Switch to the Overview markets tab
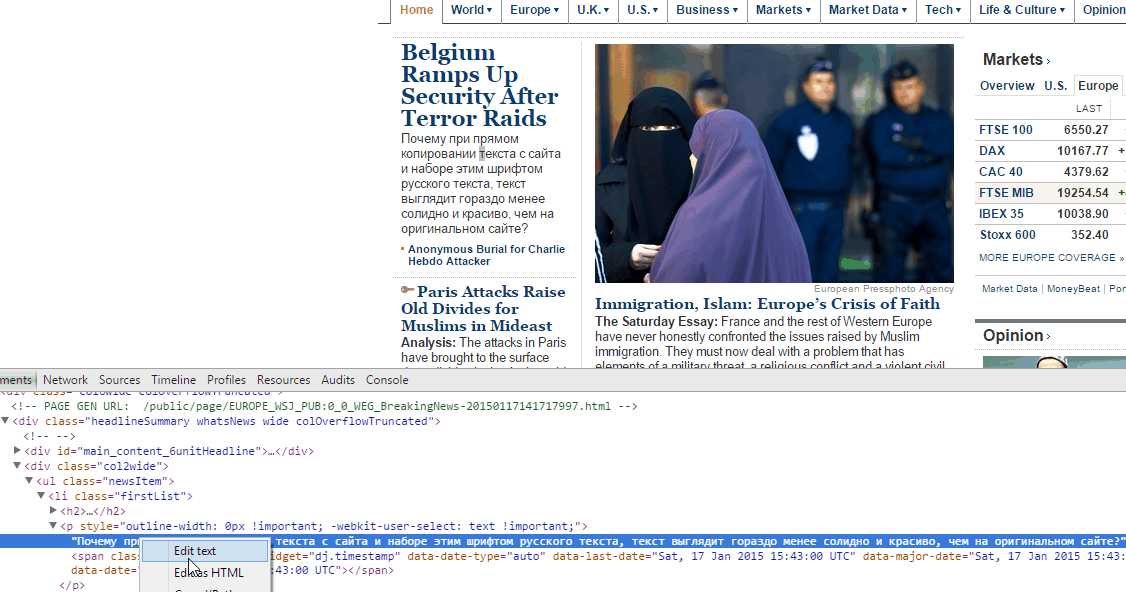This screenshot has width=1126, height=592. click(1007, 85)
